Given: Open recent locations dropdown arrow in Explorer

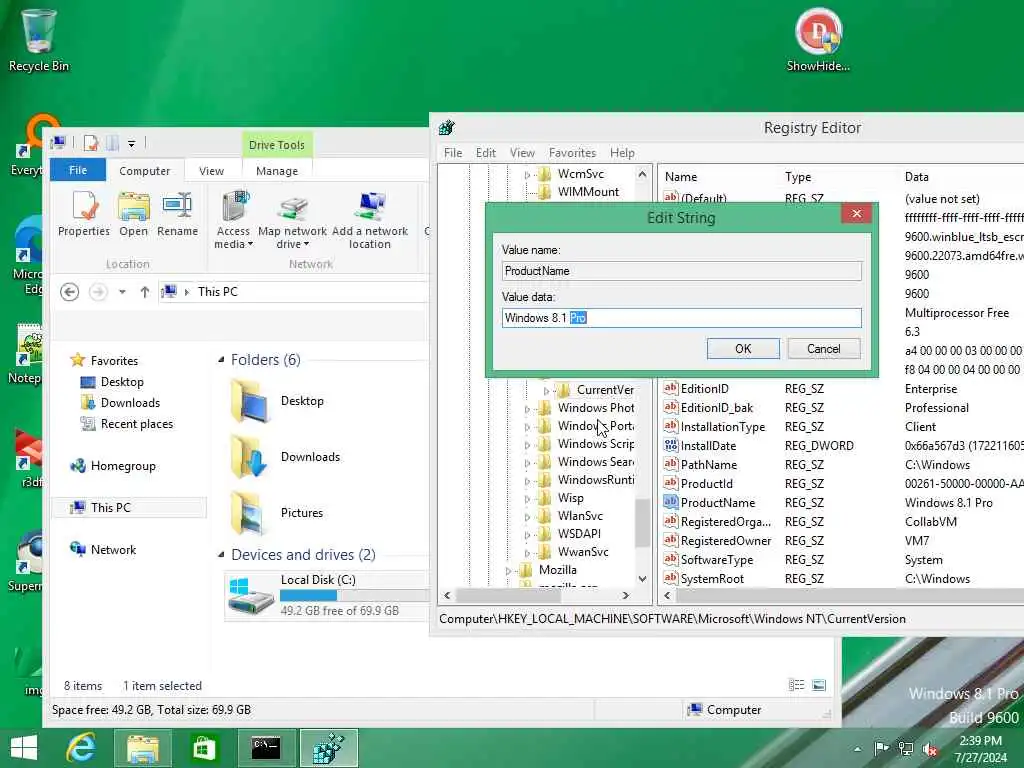Looking at the screenshot, I should click(122, 292).
